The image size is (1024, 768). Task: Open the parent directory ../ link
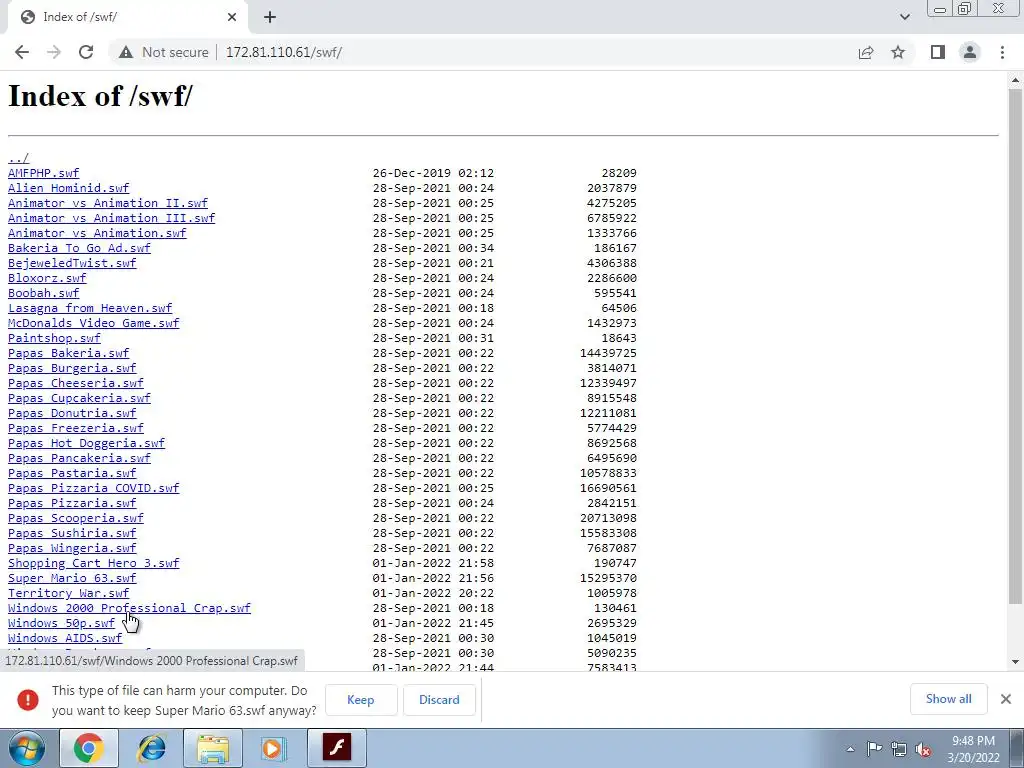coord(18,158)
